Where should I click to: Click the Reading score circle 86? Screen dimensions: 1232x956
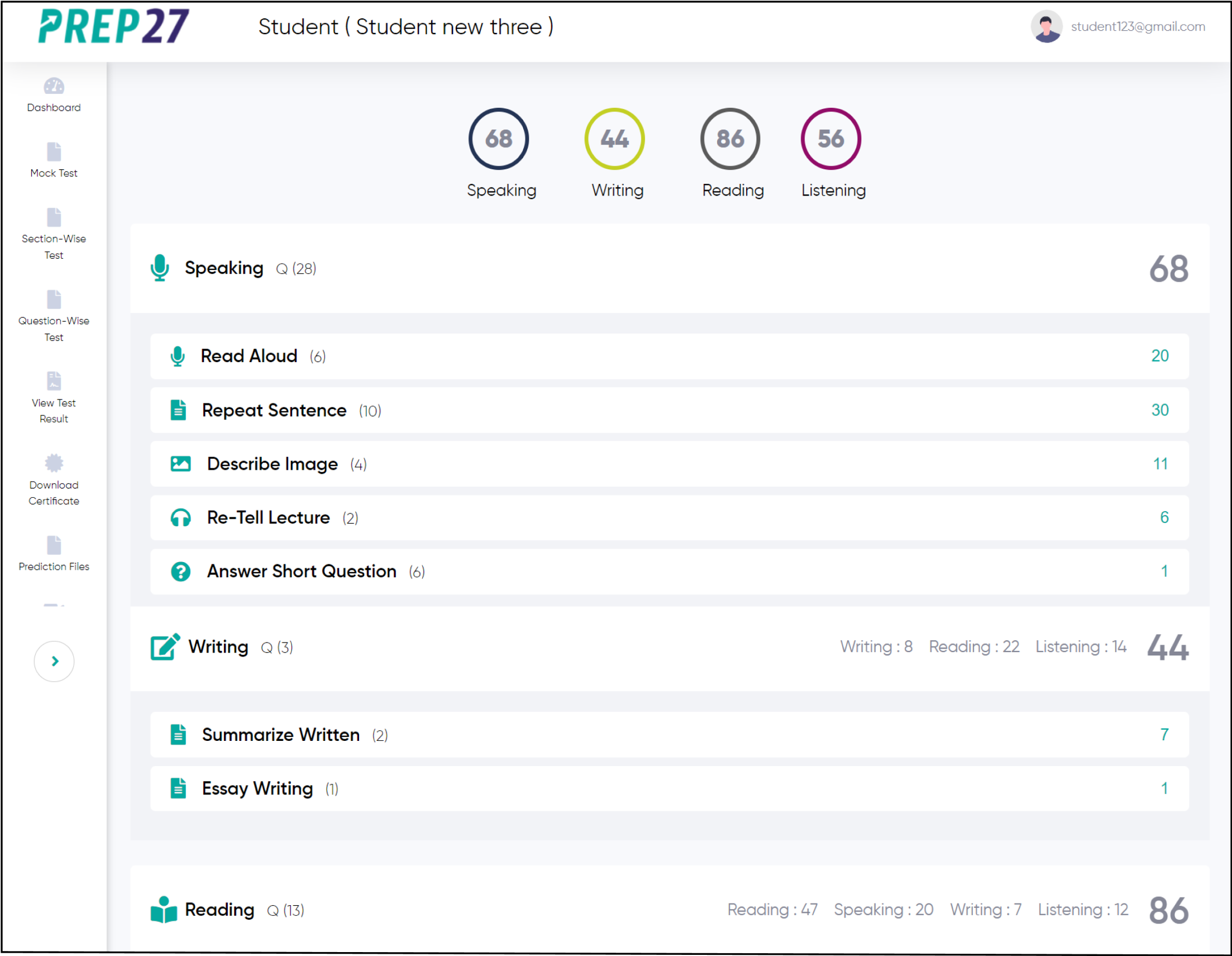point(730,139)
